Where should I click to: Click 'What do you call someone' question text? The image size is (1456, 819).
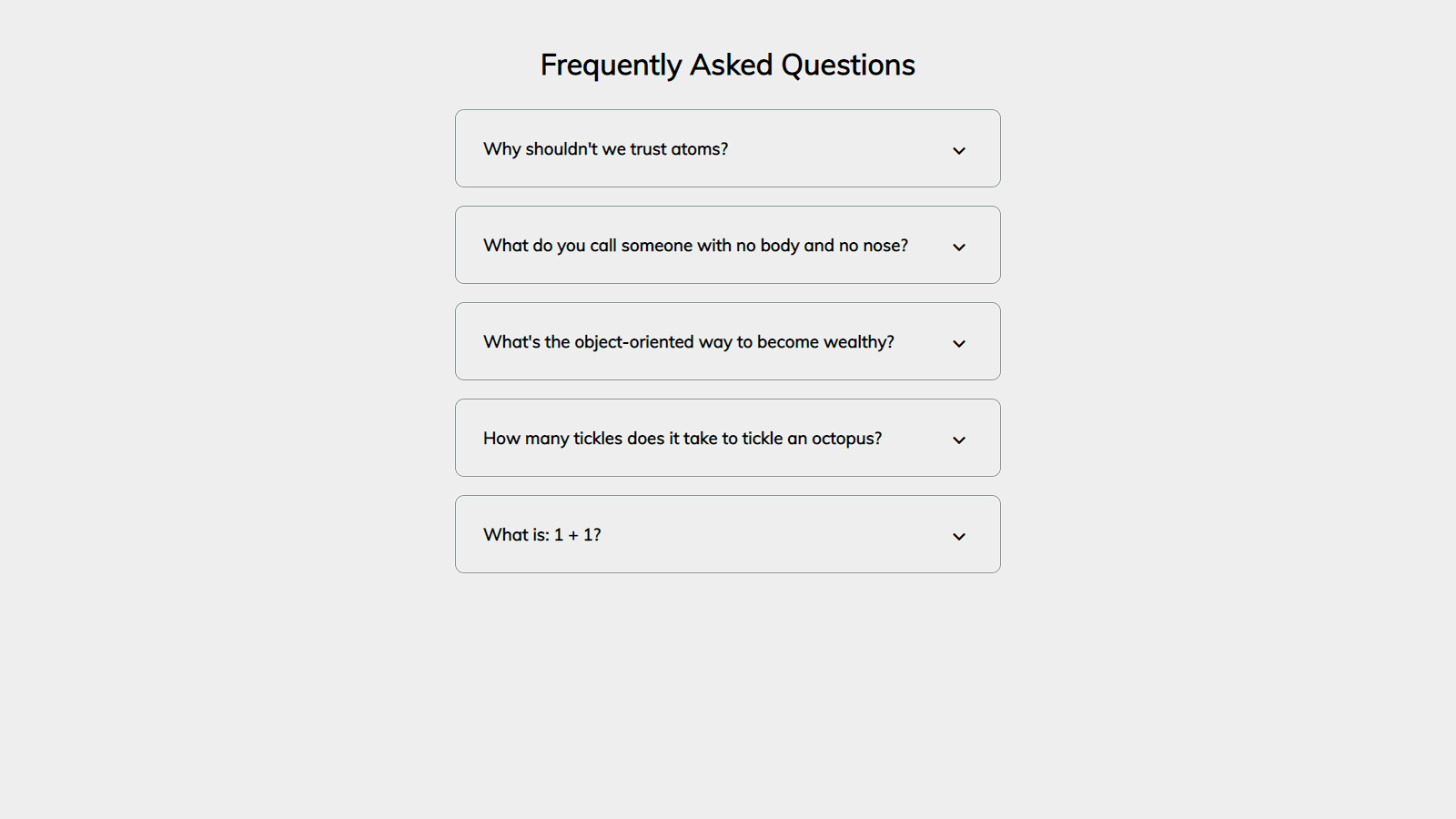pos(695,246)
